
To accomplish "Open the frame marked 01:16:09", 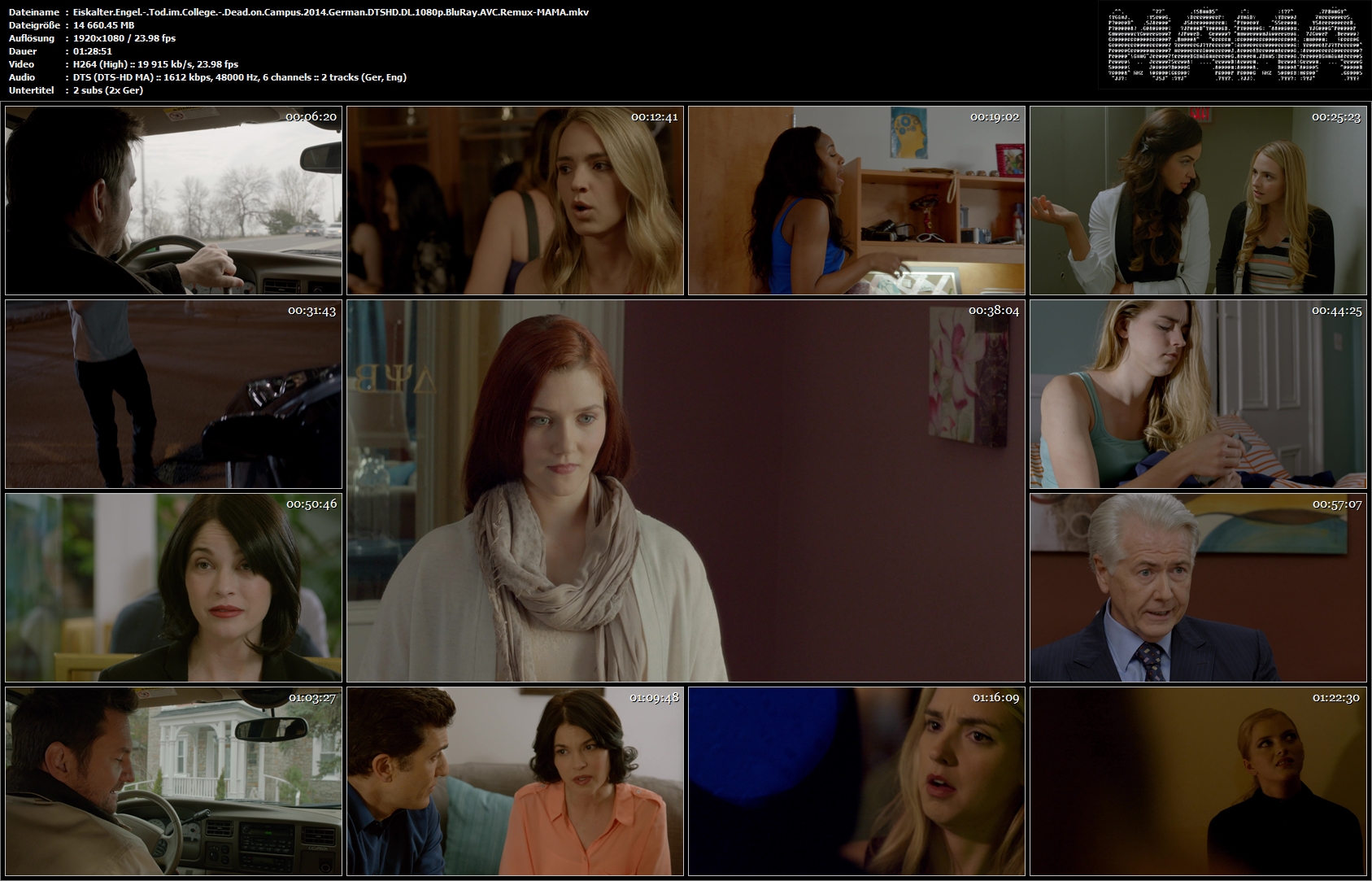I will pyautogui.click(x=856, y=781).
